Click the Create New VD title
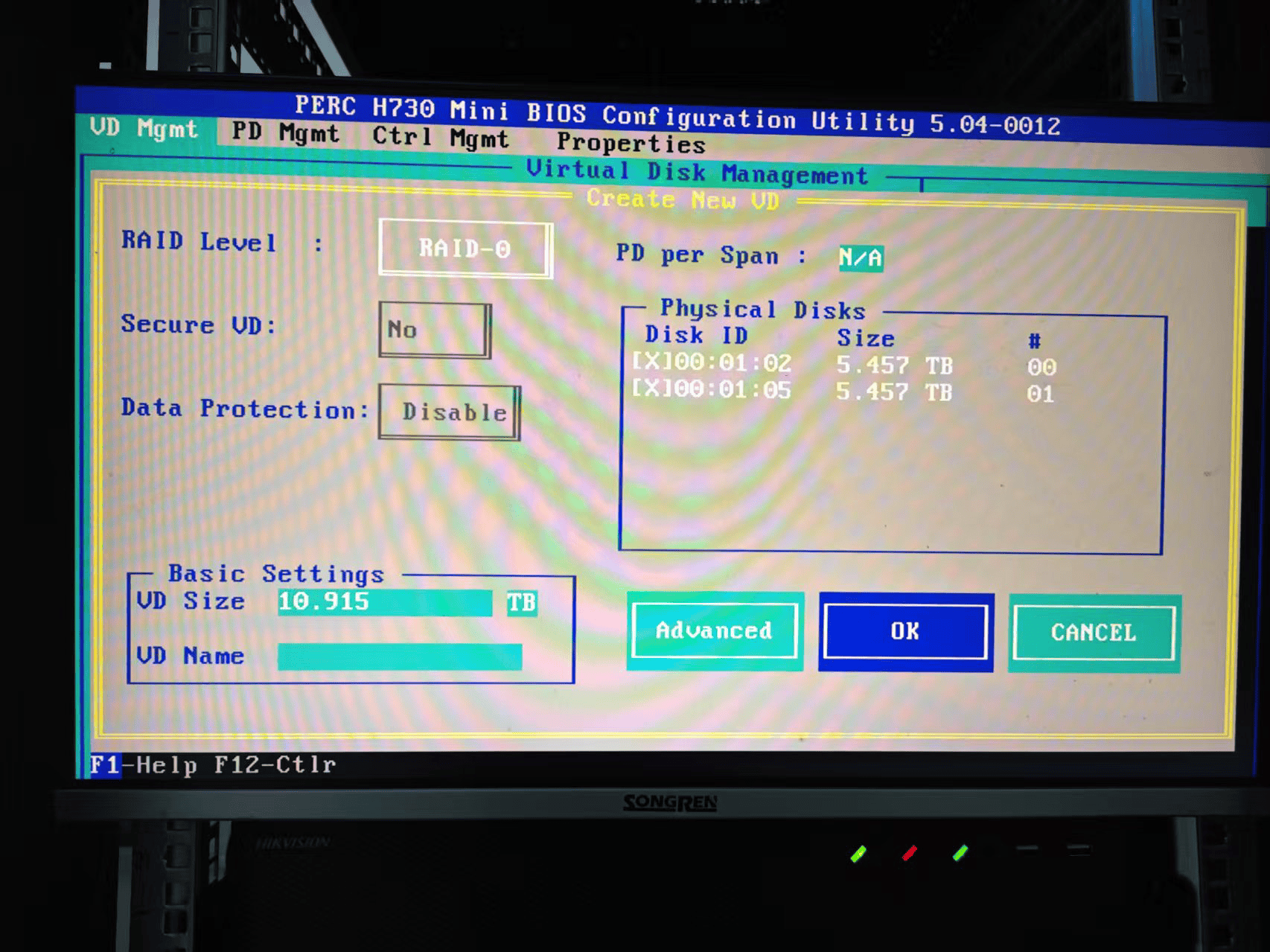1270x952 pixels. (x=683, y=199)
